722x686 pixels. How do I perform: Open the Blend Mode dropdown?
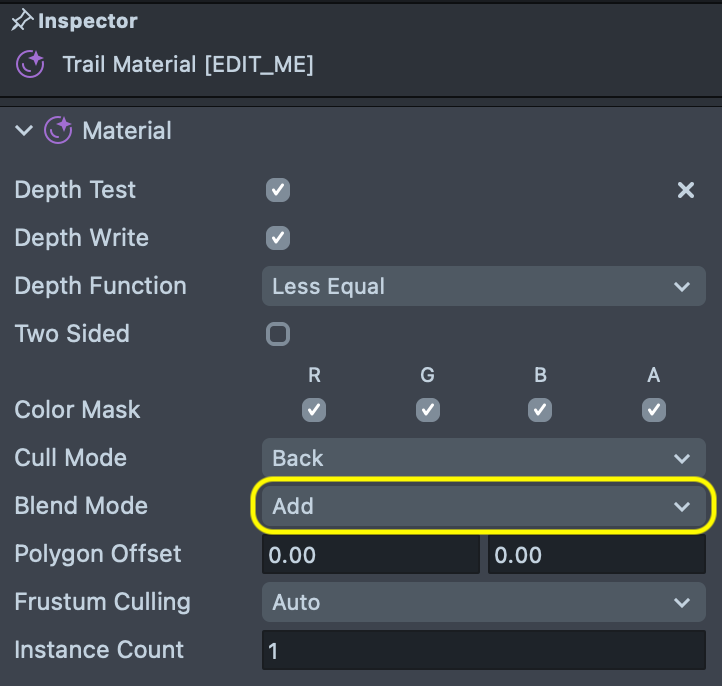[x=483, y=506]
